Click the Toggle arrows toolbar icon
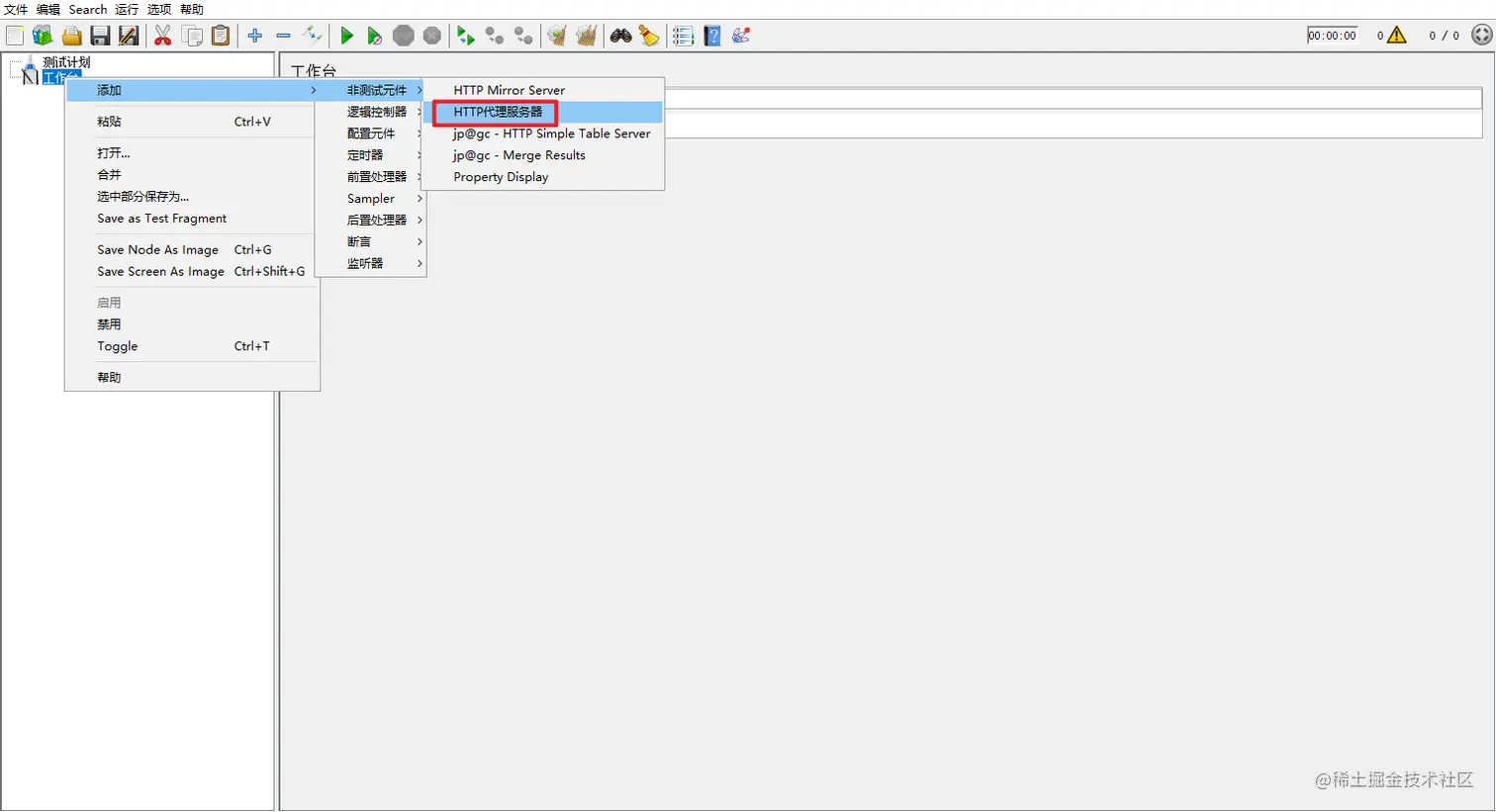The height and width of the screenshot is (812, 1496). 313,36
